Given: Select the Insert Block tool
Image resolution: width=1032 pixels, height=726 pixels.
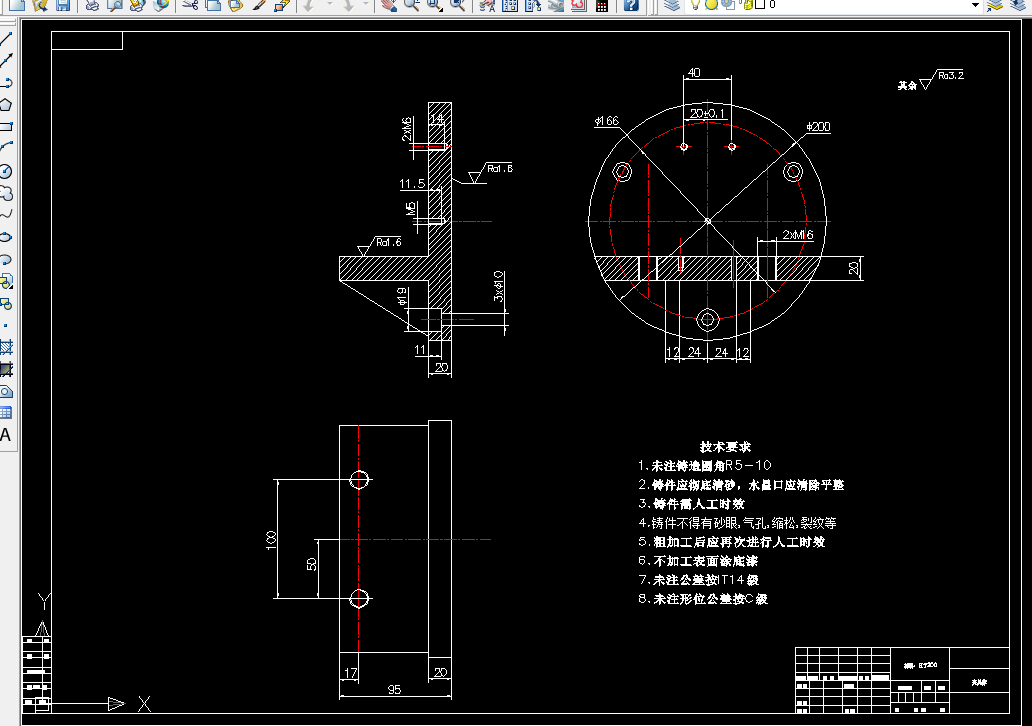Looking at the screenshot, I should click(6, 282).
